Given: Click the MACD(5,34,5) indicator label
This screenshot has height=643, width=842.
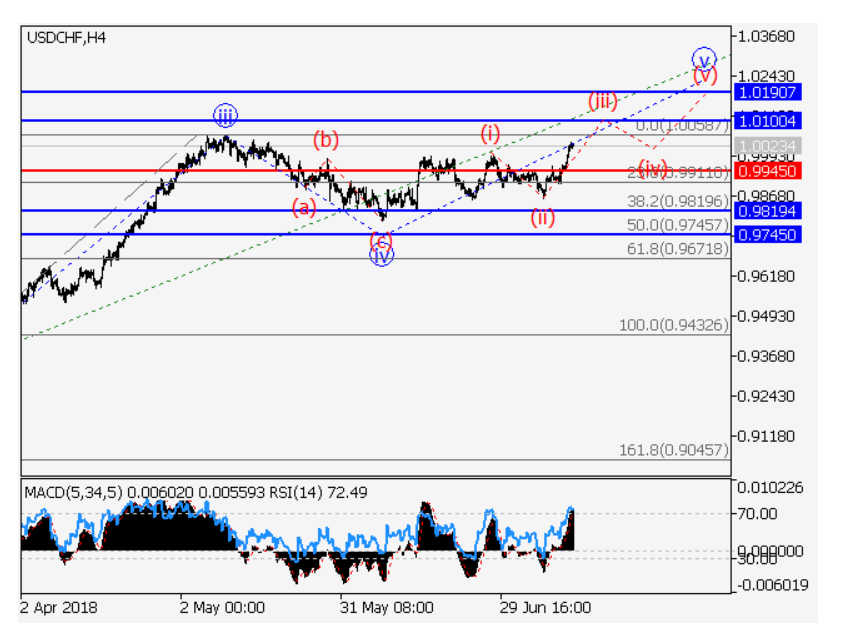Looking at the screenshot, I should point(73,492).
